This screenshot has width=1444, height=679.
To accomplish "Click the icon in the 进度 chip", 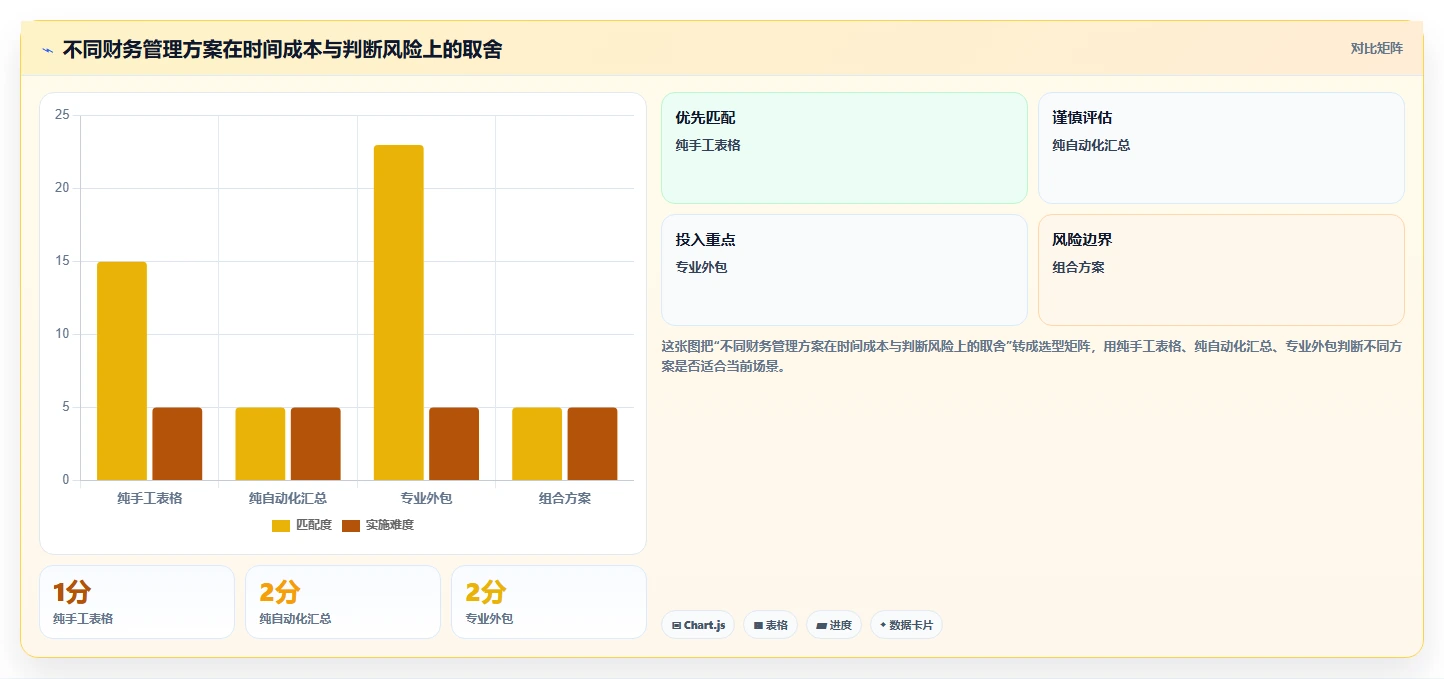I will point(821,625).
